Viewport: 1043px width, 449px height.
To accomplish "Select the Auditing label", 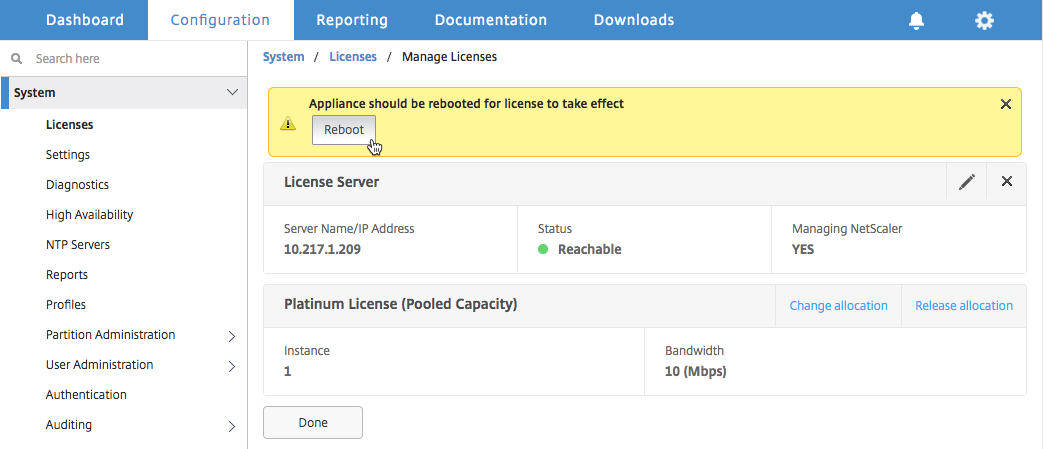I will pyautogui.click(x=69, y=424).
